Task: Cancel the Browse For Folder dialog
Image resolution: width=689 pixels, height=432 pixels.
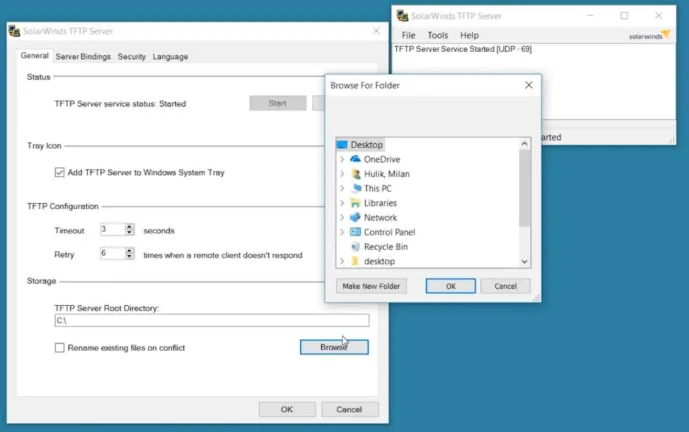Action: [505, 286]
